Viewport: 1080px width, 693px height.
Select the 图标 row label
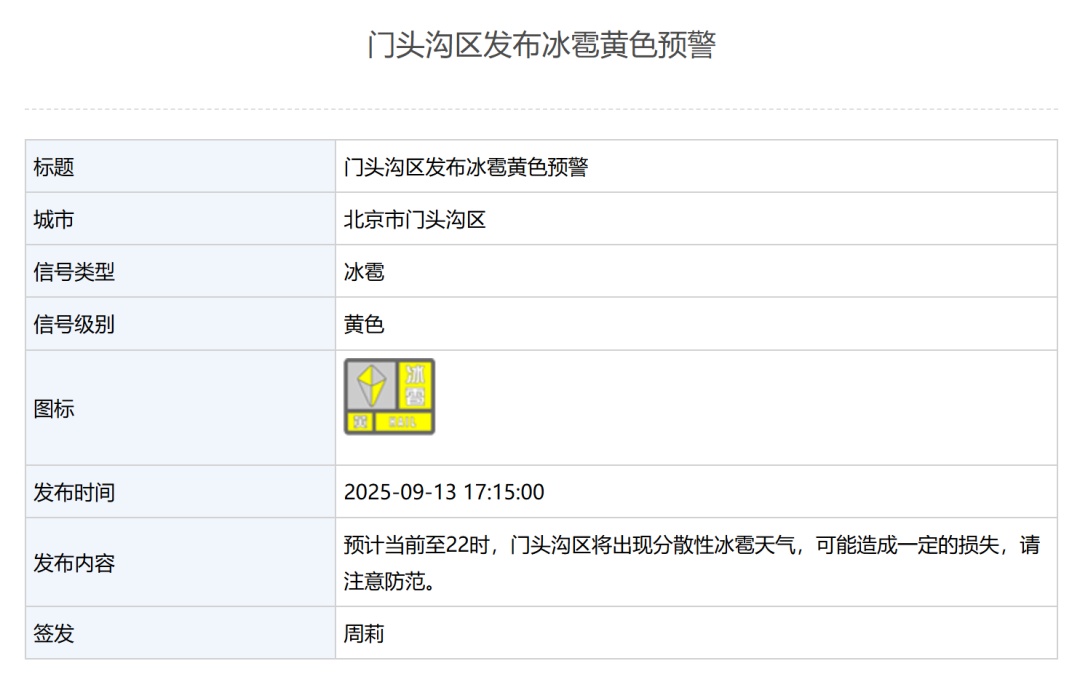coord(54,408)
